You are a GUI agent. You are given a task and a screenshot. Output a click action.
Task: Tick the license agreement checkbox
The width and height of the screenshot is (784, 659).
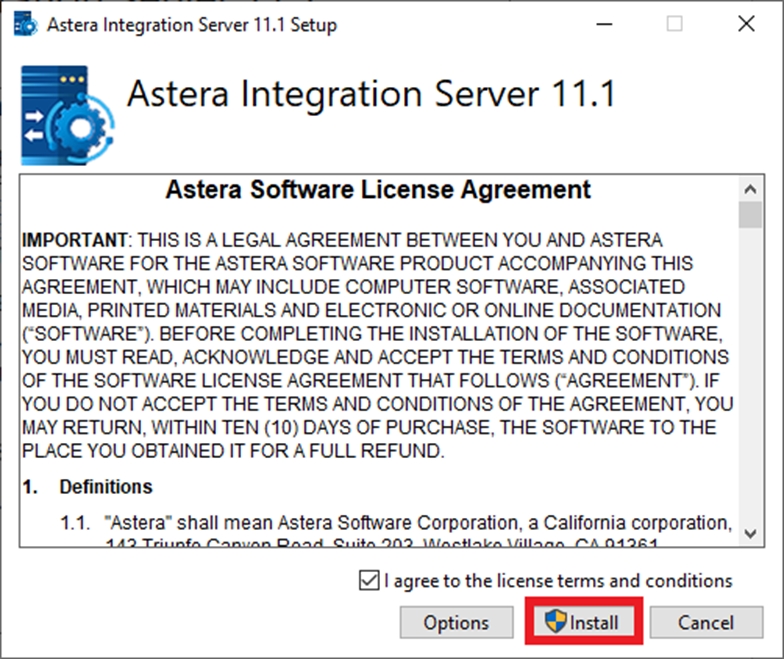(x=369, y=581)
